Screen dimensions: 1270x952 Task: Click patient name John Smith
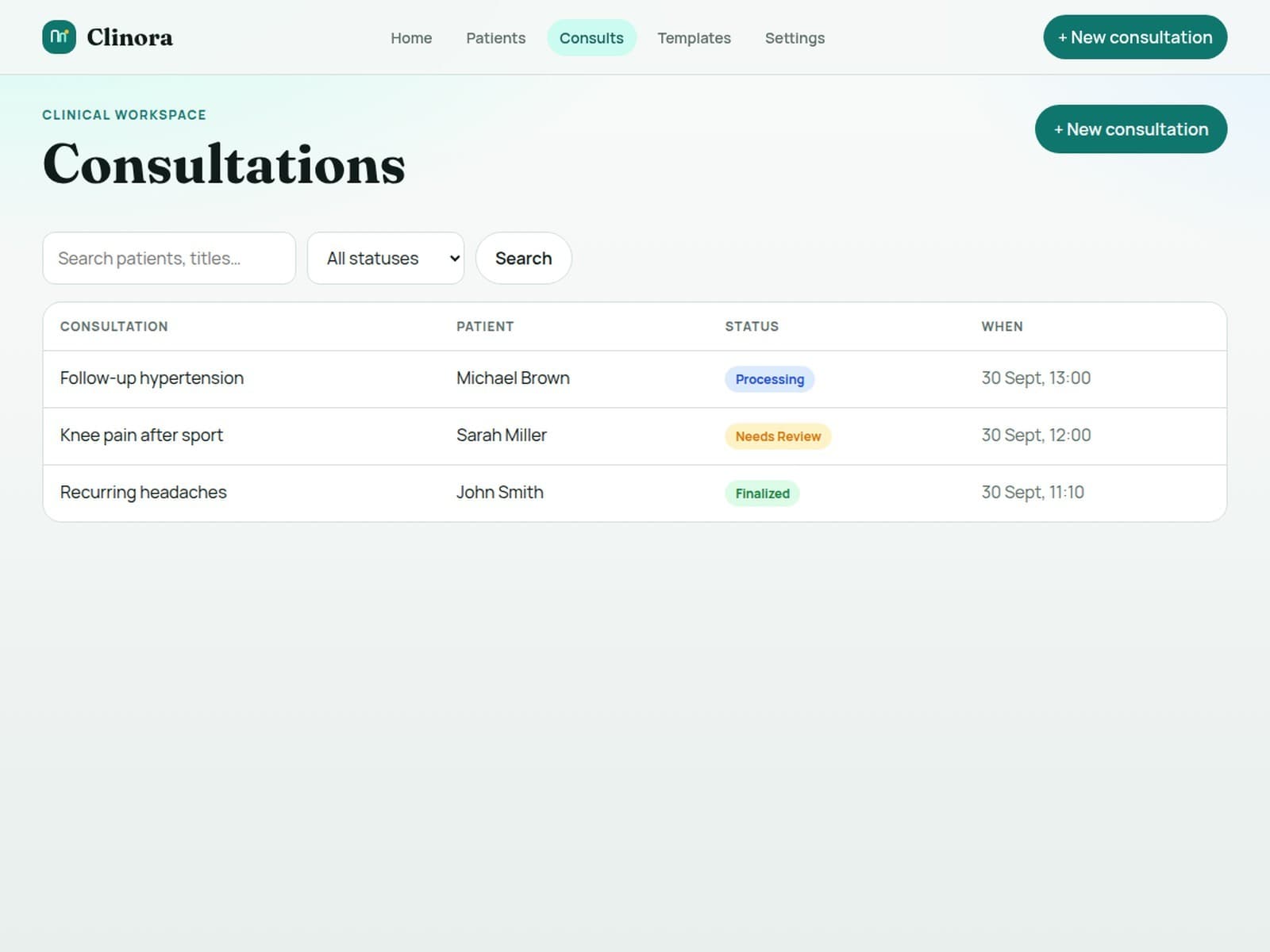pyautogui.click(x=500, y=493)
